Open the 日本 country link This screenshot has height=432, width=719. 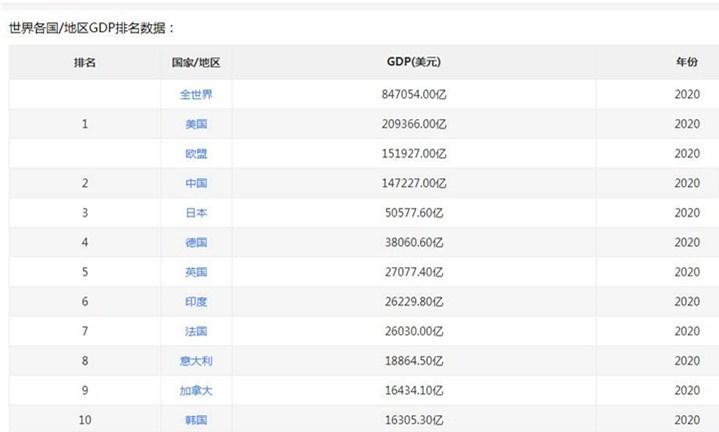[196, 213]
